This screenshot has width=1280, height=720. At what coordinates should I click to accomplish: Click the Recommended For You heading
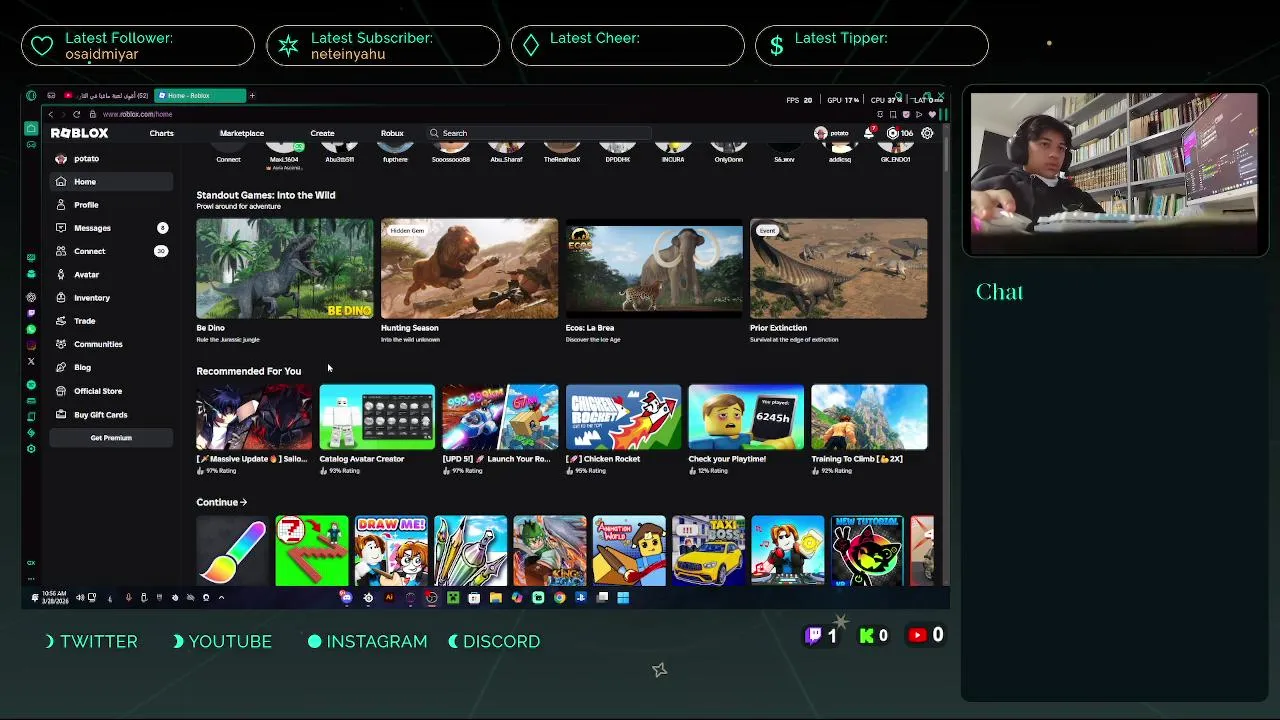[248, 371]
